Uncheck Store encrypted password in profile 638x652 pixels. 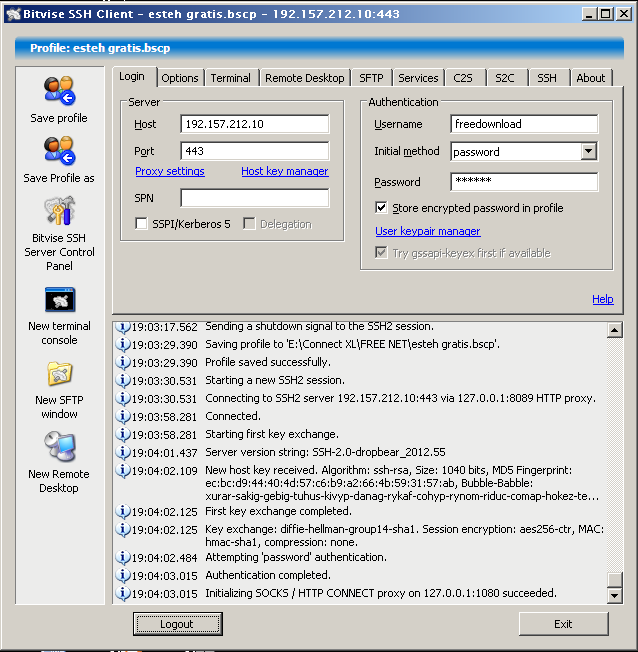pyautogui.click(x=381, y=207)
